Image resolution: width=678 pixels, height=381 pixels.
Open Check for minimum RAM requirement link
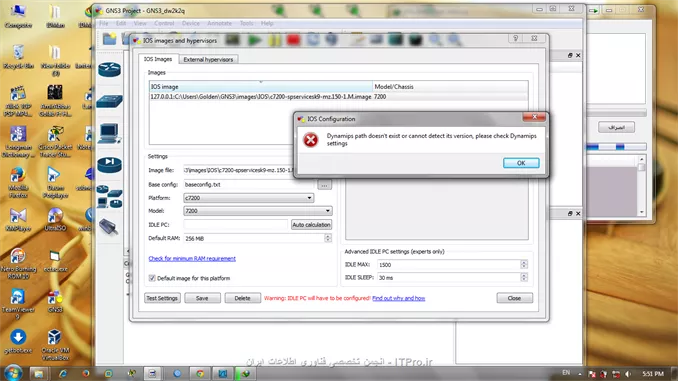click(x=192, y=259)
